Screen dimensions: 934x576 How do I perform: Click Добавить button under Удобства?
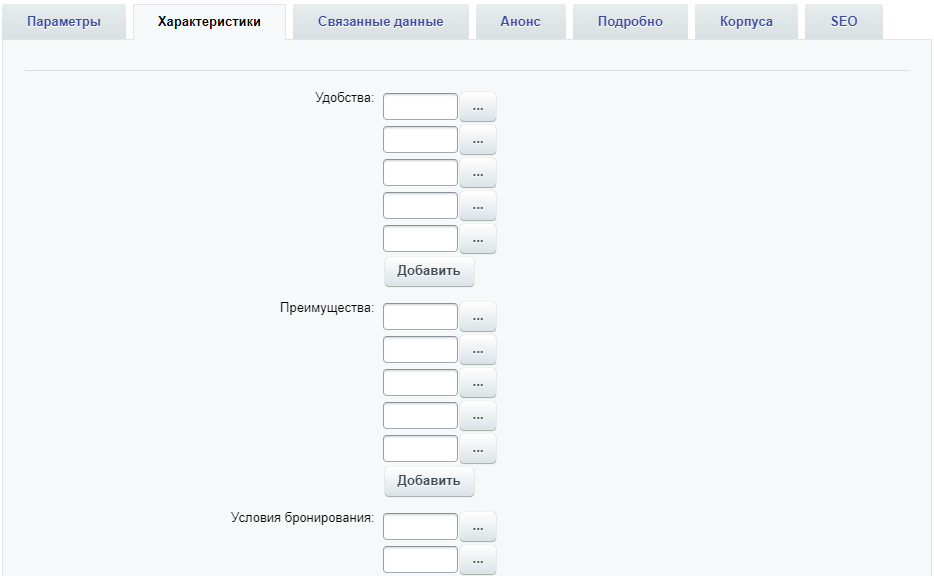pos(429,271)
